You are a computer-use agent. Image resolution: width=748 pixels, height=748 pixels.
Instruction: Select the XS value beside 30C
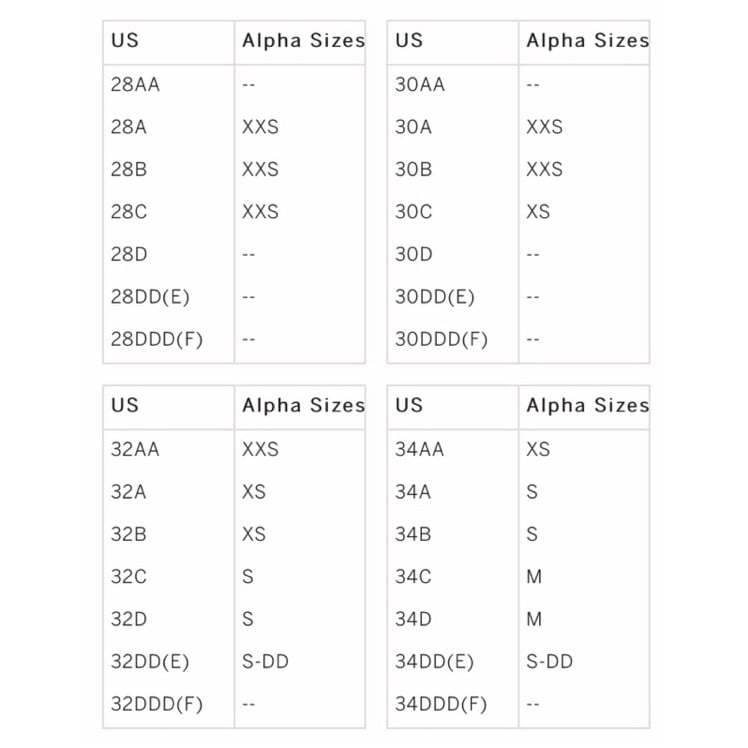click(x=538, y=212)
